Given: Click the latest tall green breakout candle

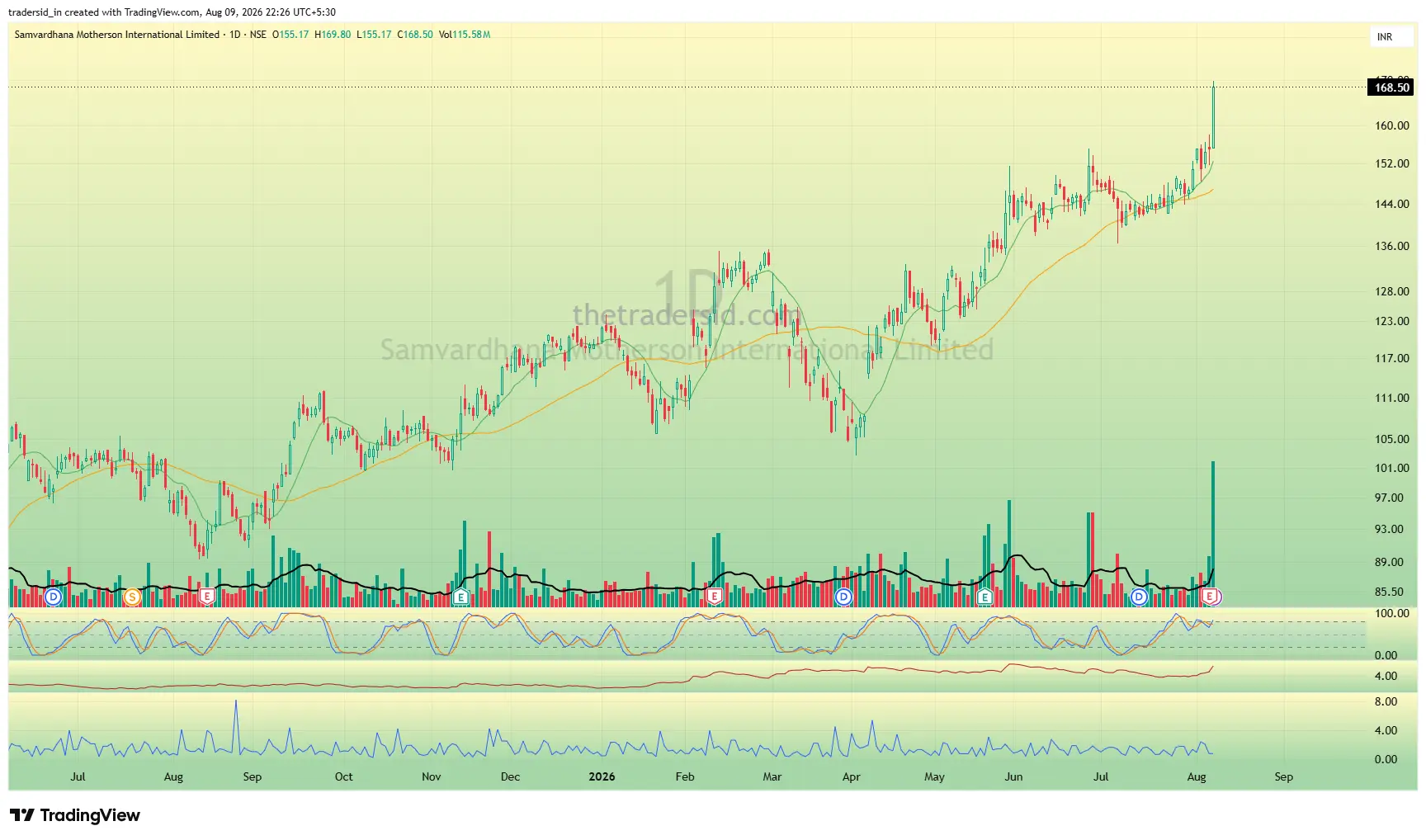Looking at the screenshot, I should click(x=1213, y=116).
